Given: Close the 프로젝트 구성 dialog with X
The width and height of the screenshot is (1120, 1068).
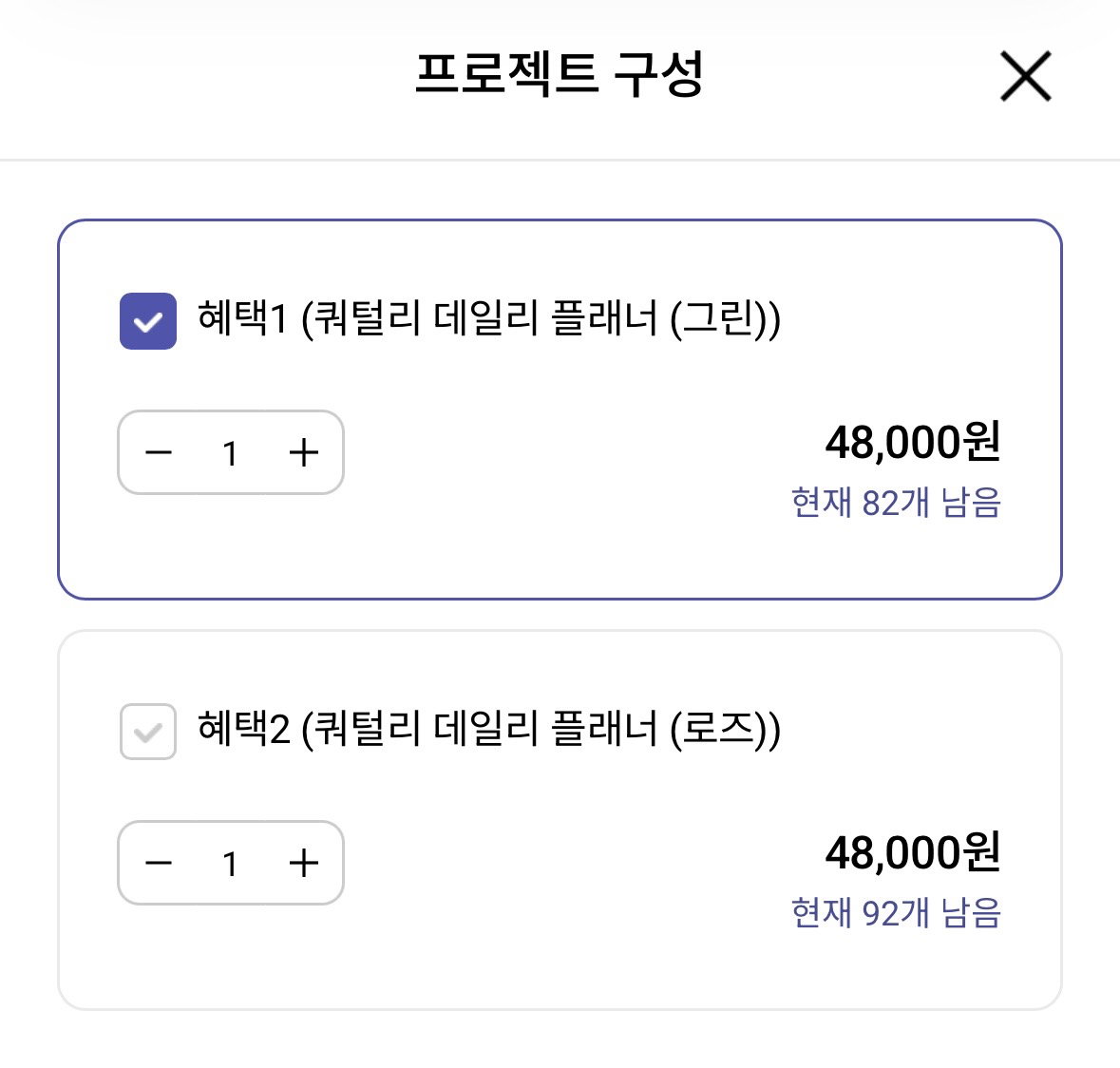Looking at the screenshot, I should click(x=1026, y=76).
